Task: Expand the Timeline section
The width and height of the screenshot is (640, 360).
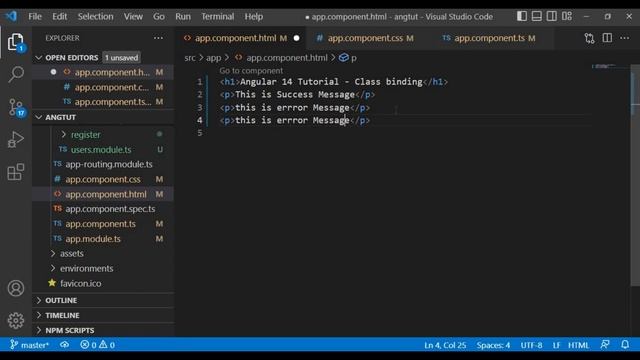Action: pyautogui.click(x=62, y=316)
